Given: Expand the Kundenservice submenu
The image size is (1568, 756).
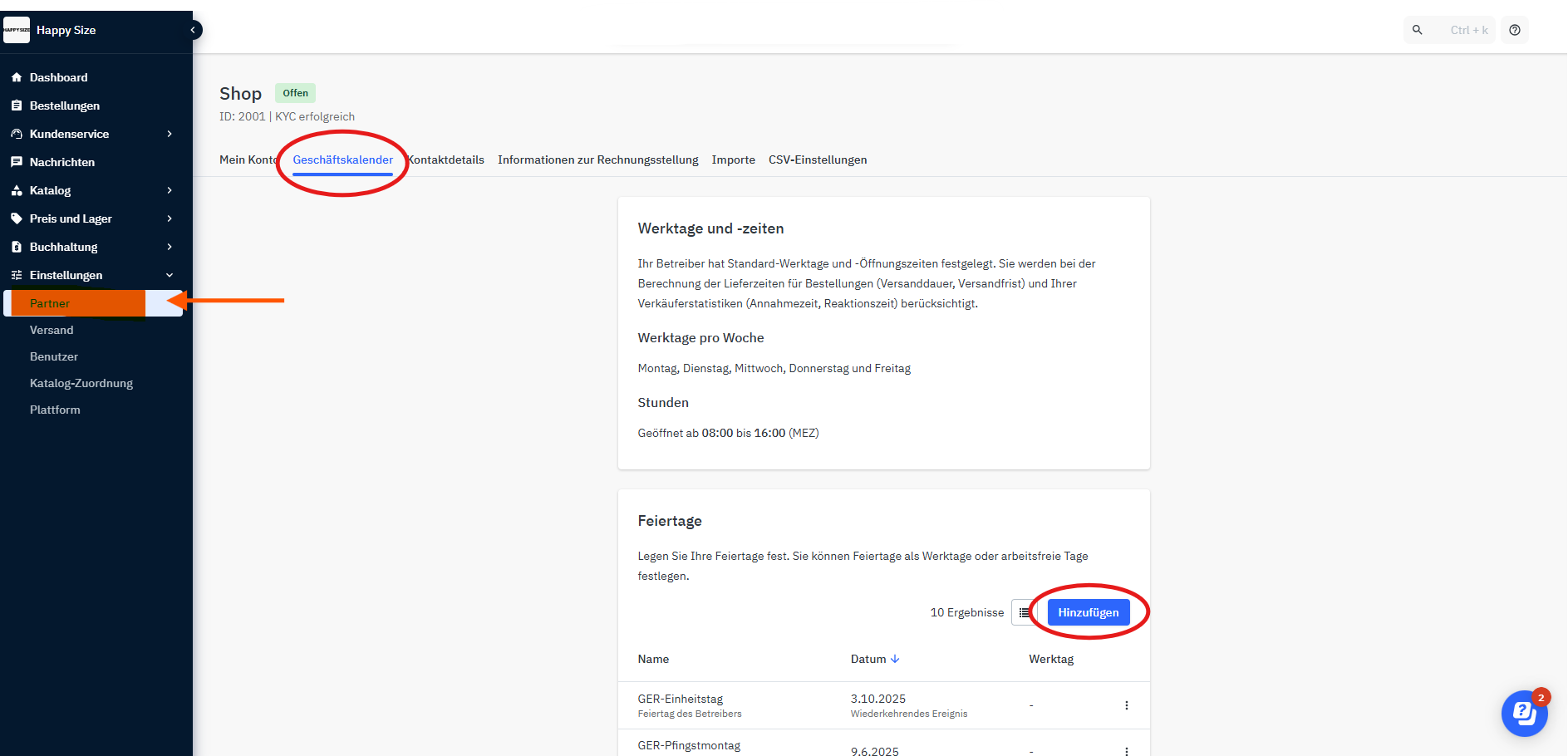Looking at the screenshot, I should pyautogui.click(x=170, y=134).
